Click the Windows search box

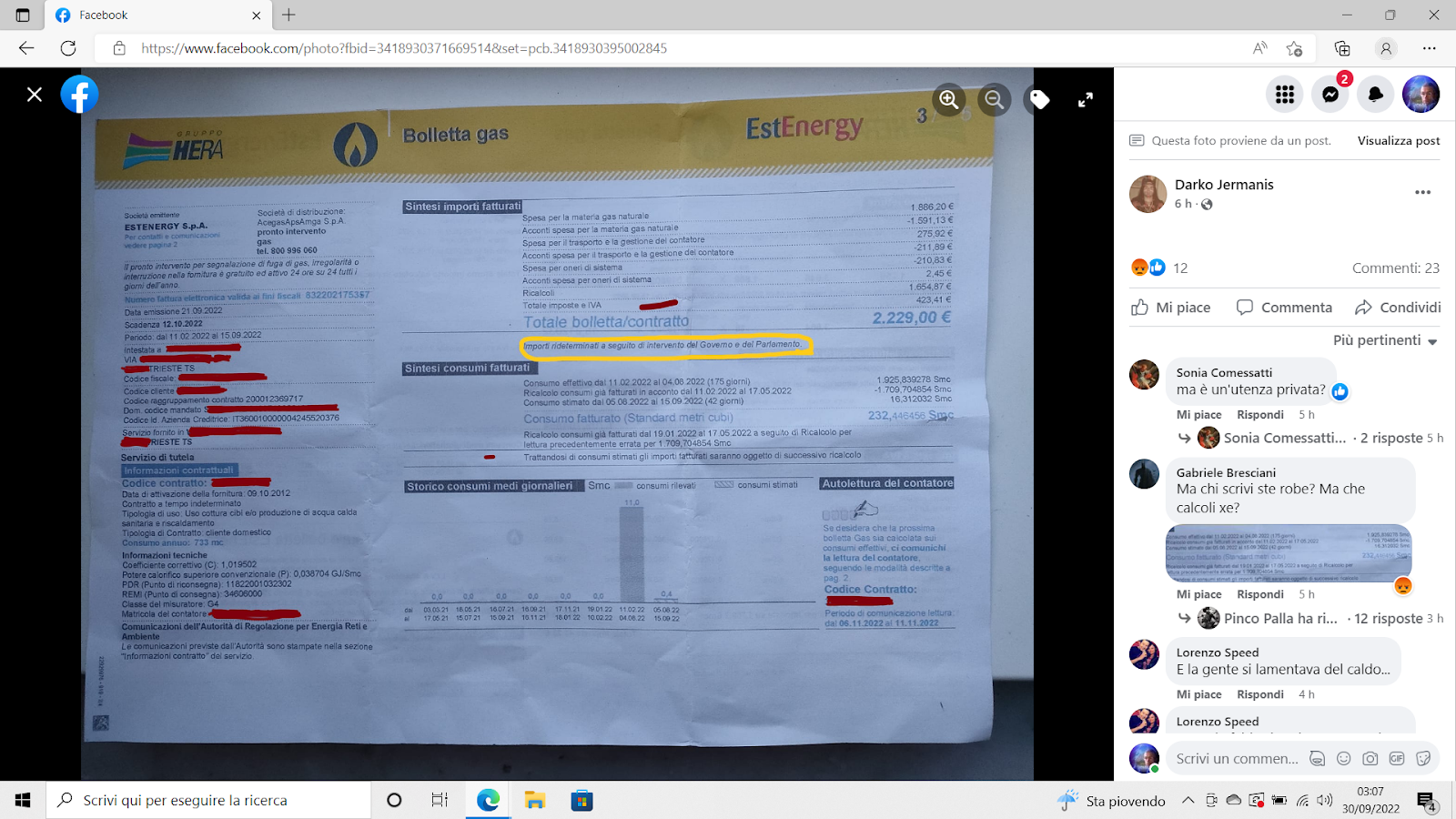(x=208, y=800)
